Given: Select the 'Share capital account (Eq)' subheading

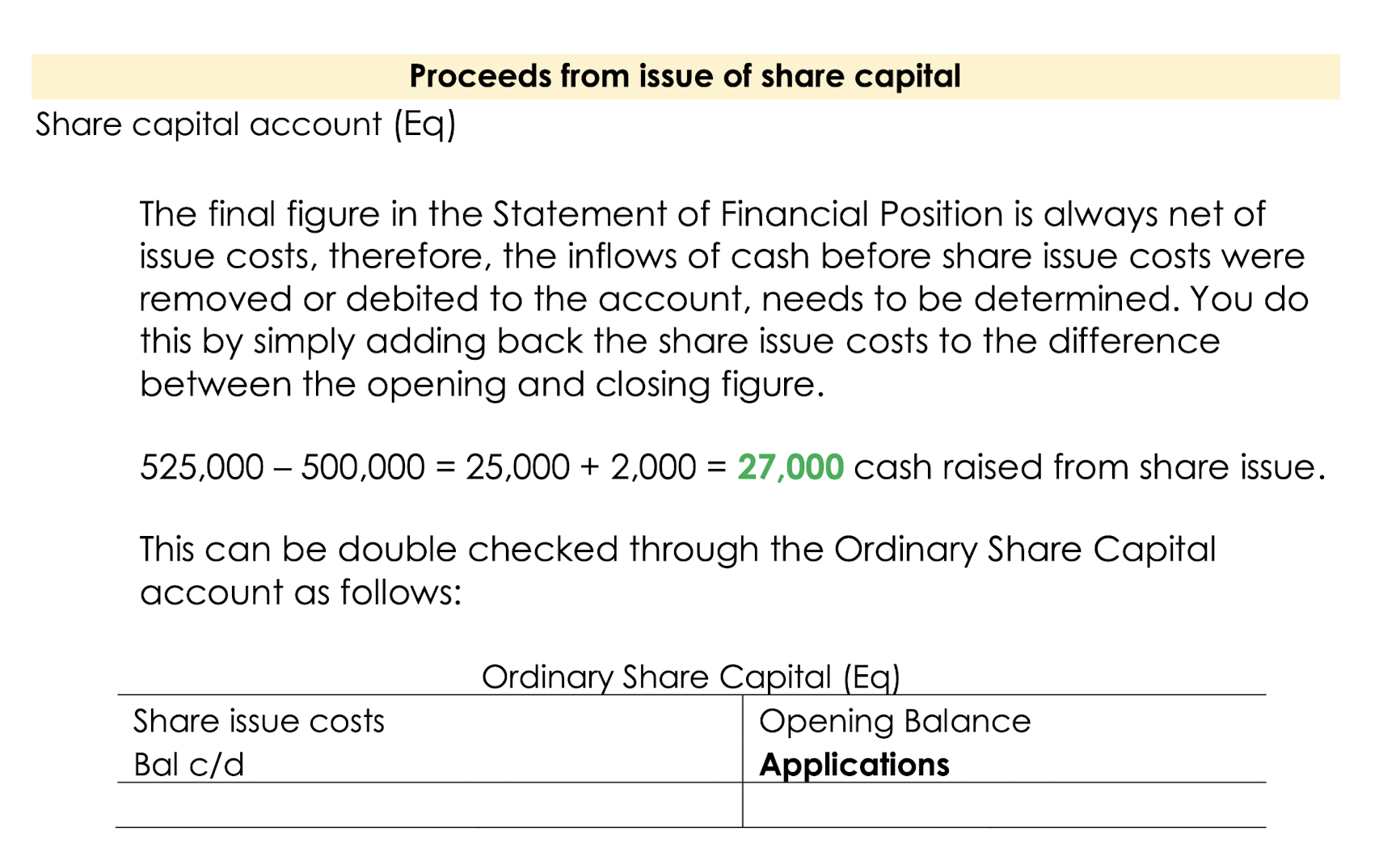Looking at the screenshot, I should click(246, 125).
